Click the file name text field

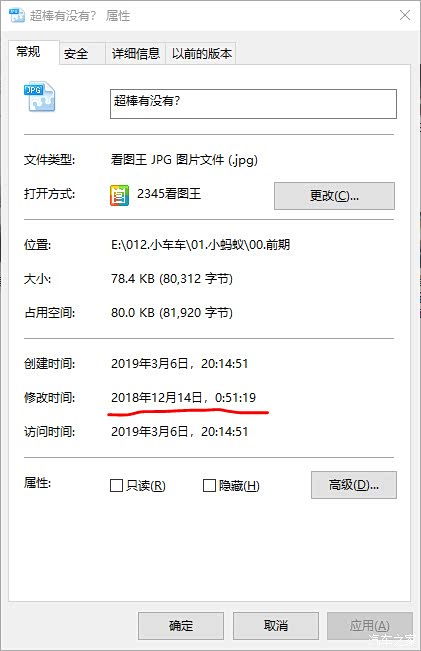click(253, 104)
